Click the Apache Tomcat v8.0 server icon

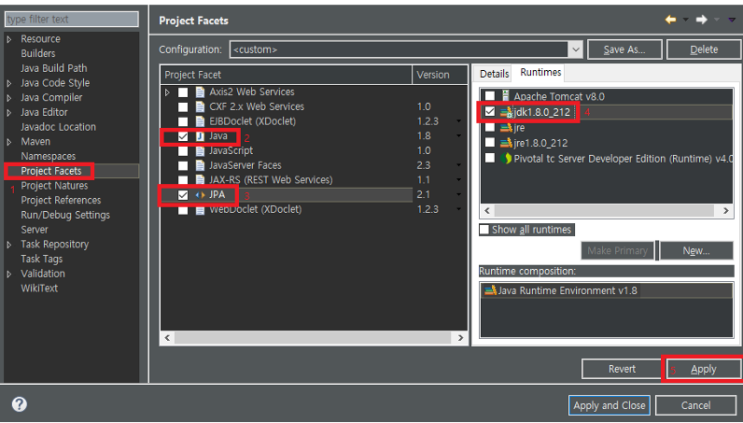tap(506, 96)
